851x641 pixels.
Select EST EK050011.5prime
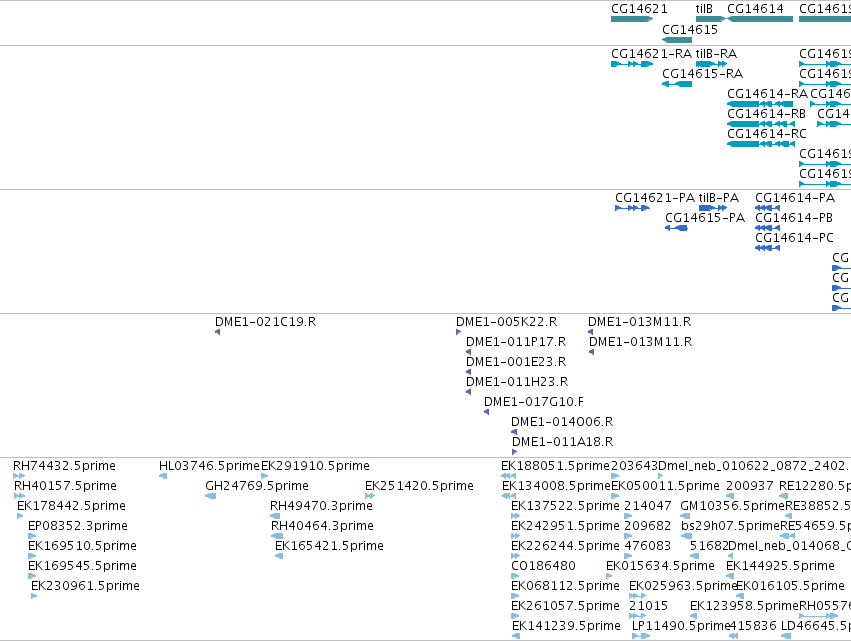[615, 496]
